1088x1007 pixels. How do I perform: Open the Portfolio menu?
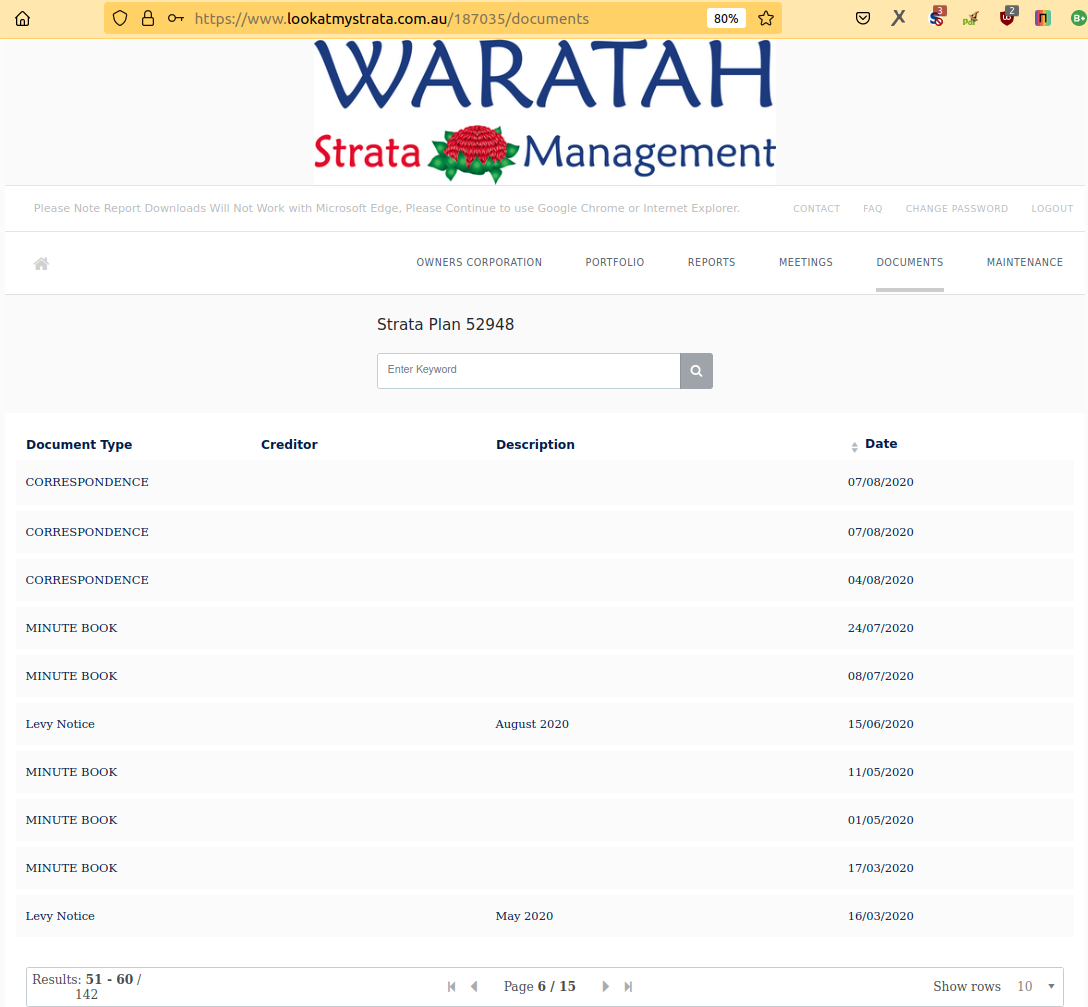[x=615, y=262]
